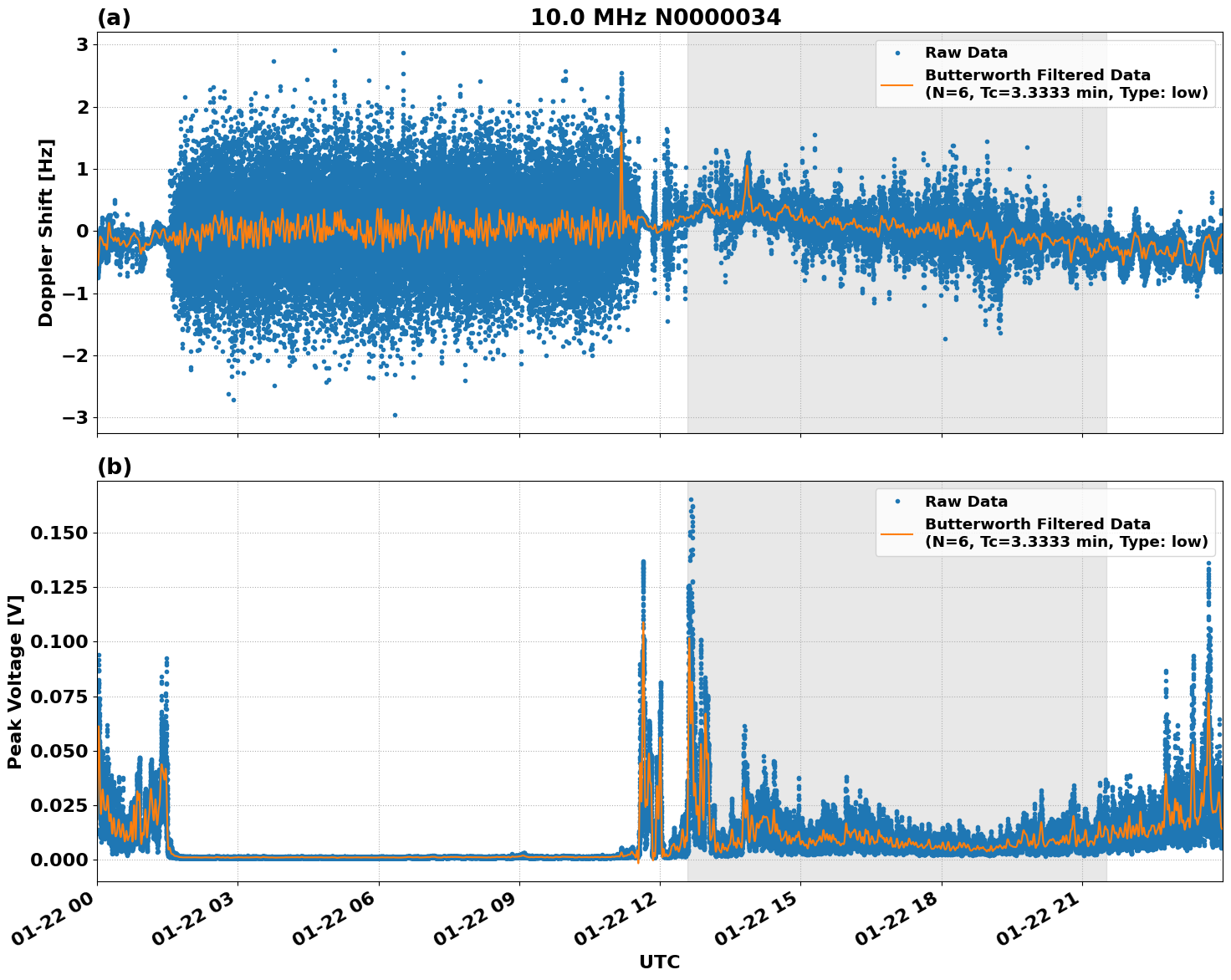The image size is (1231, 980).
Task: Click the panel label (b)
Action: coord(115,466)
